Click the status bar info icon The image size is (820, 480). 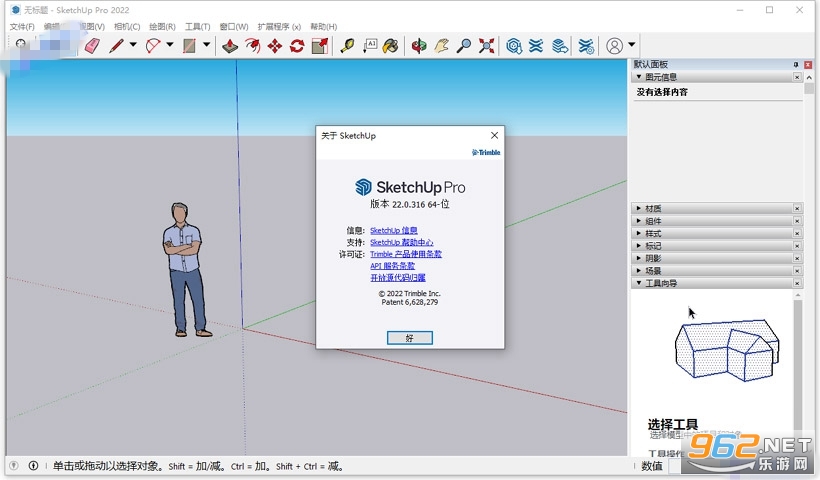point(33,465)
